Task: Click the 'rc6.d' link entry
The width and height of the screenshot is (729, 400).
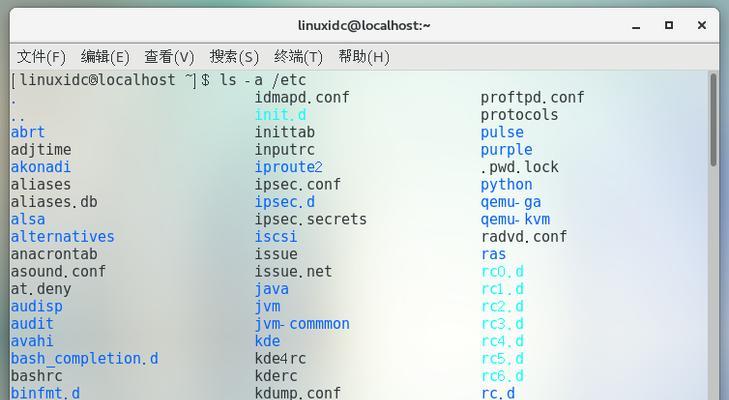Action: 502,376
